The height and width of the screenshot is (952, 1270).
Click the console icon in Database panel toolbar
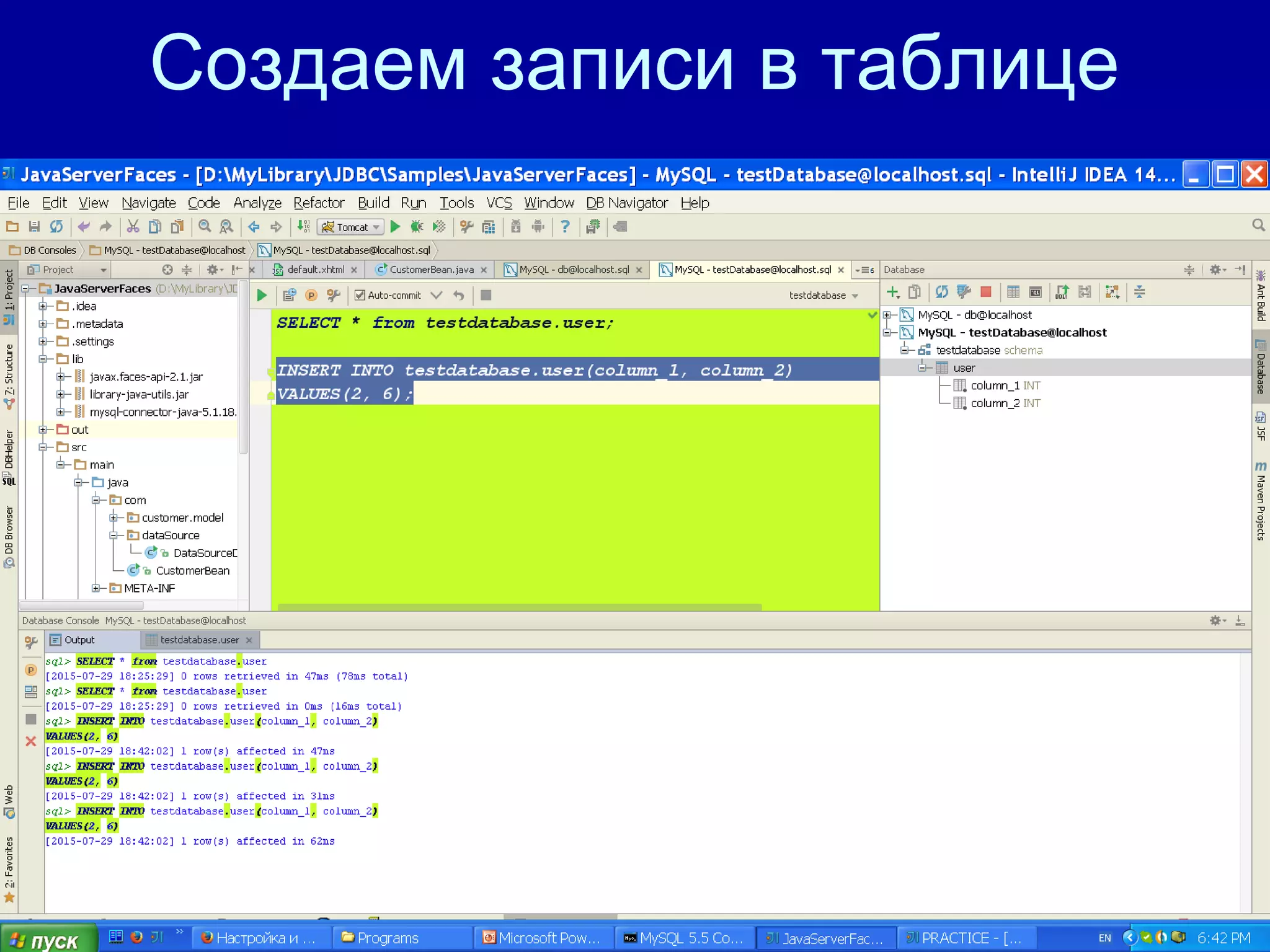click(x=1035, y=292)
